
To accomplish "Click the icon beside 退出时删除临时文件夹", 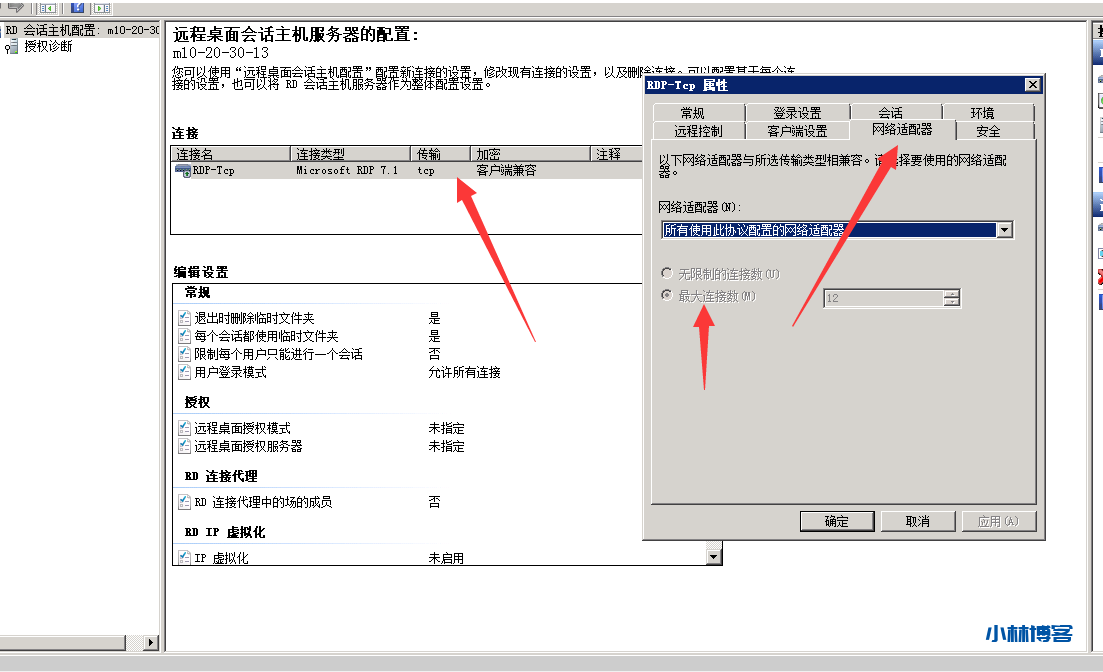I will pos(184,318).
